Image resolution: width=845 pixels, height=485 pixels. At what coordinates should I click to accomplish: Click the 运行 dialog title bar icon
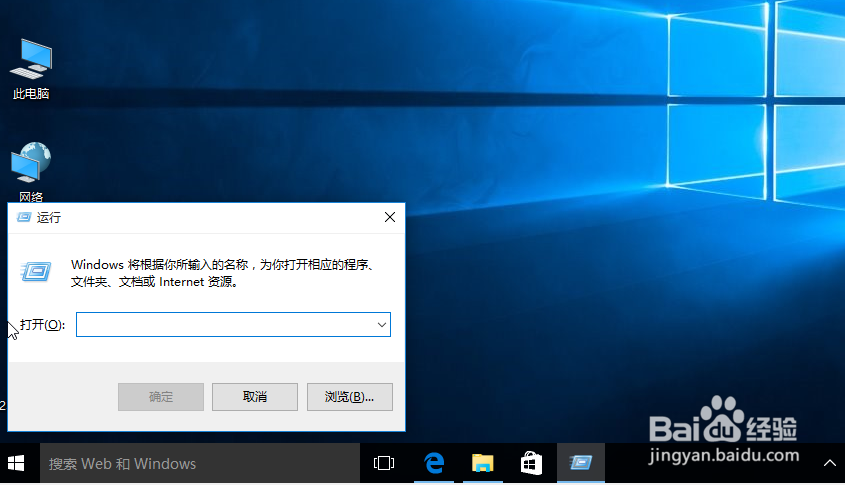click(24, 217)
